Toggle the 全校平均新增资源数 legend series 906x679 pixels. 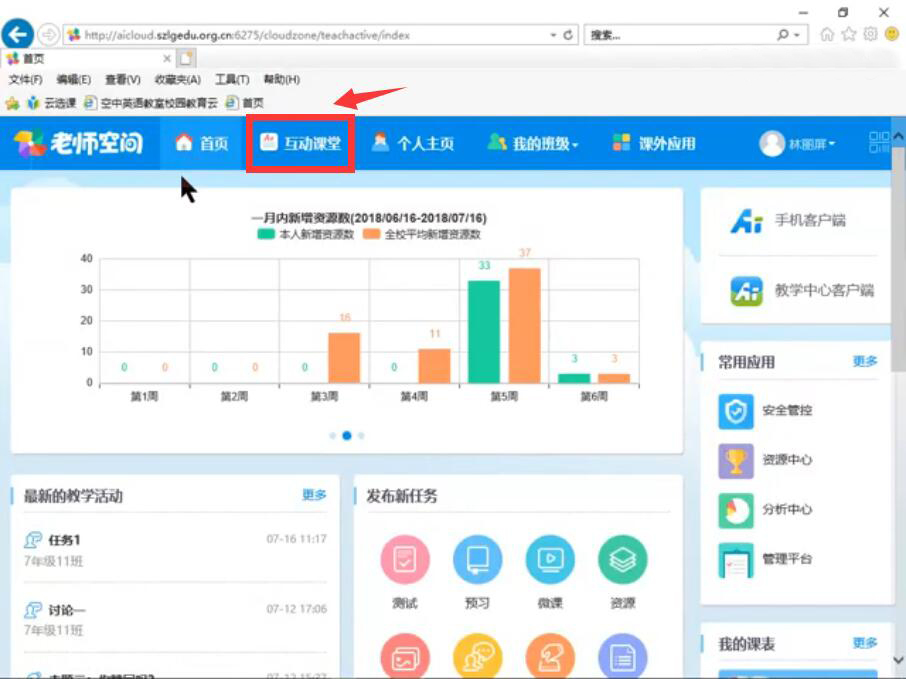422,234
